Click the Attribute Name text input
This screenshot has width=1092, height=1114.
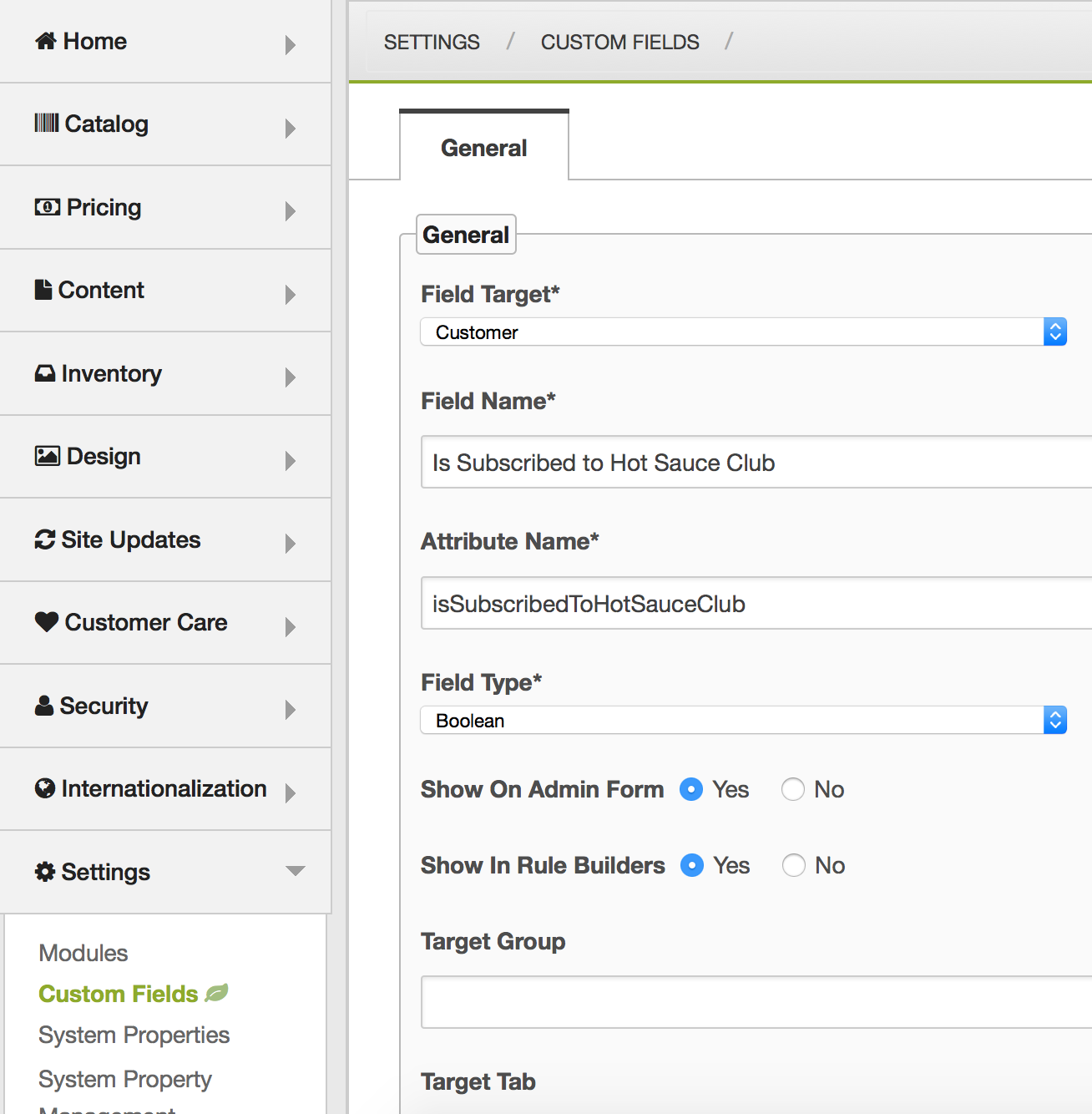point(756,603)
